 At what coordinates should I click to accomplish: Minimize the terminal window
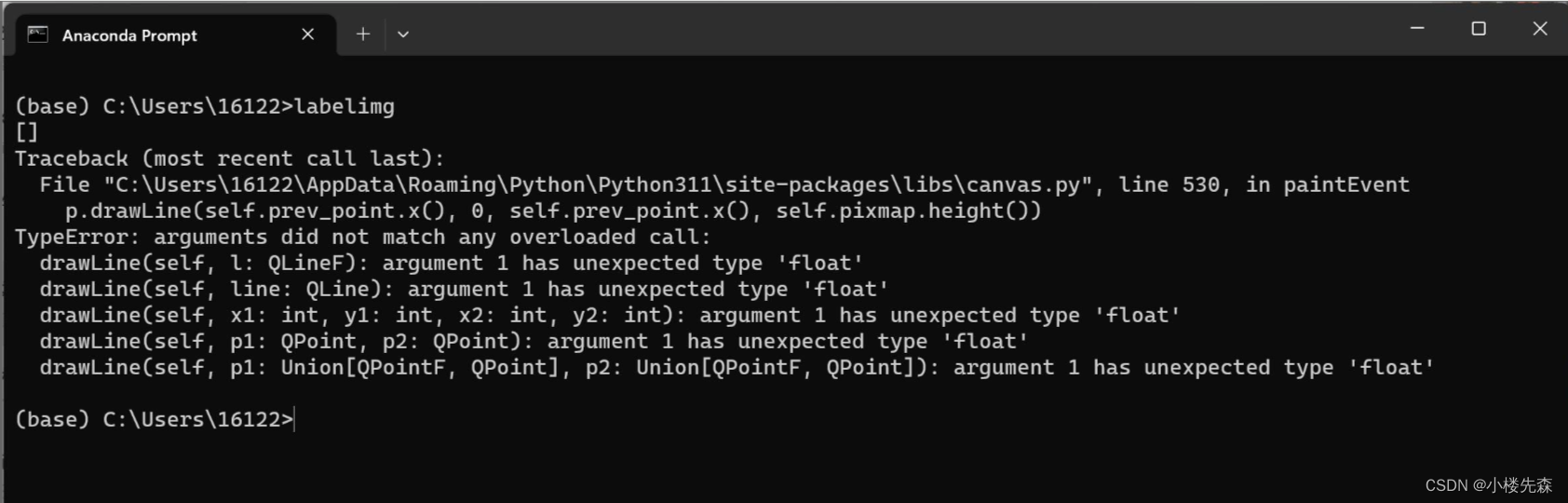[x=1417, y=29]
